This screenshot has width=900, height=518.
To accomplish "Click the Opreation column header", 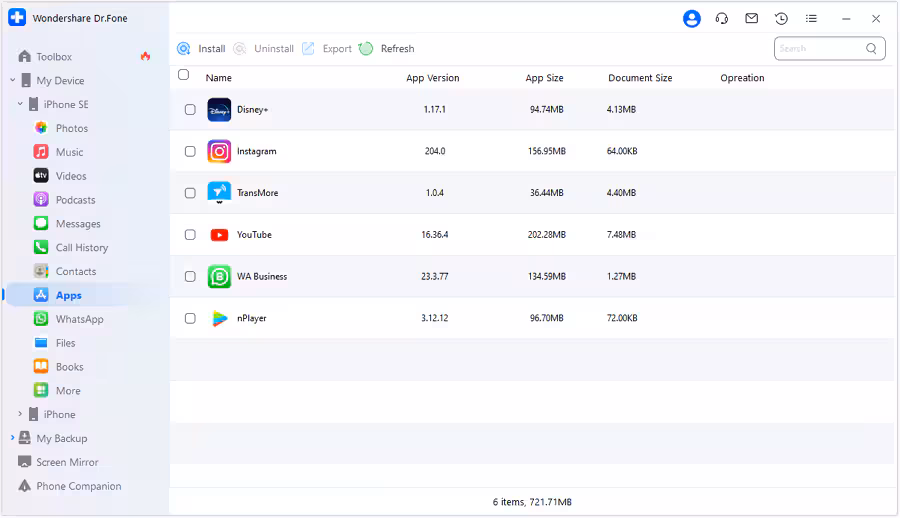I will point(742,78).
